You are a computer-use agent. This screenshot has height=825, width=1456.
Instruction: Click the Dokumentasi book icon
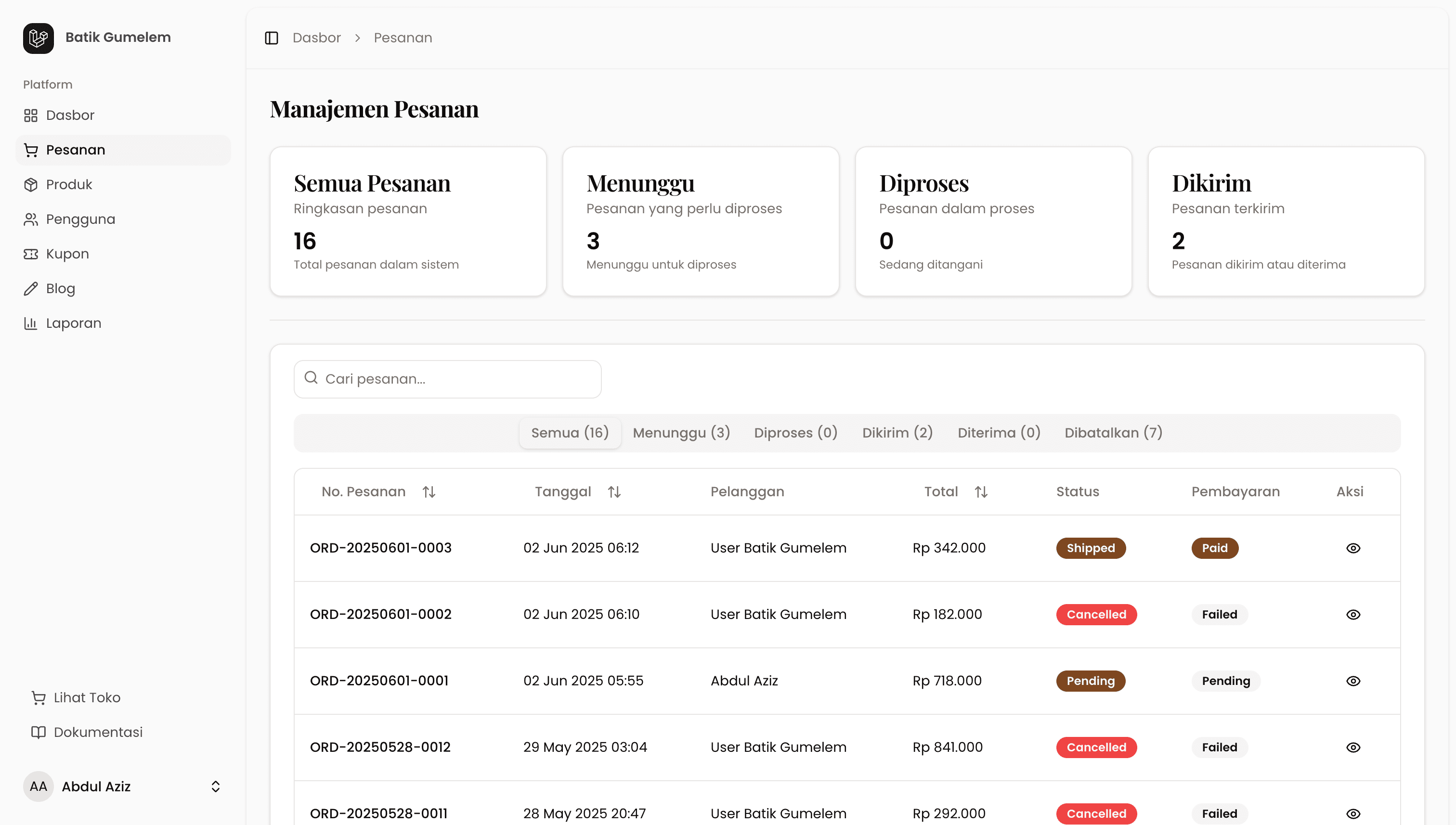tap(39, 733)
